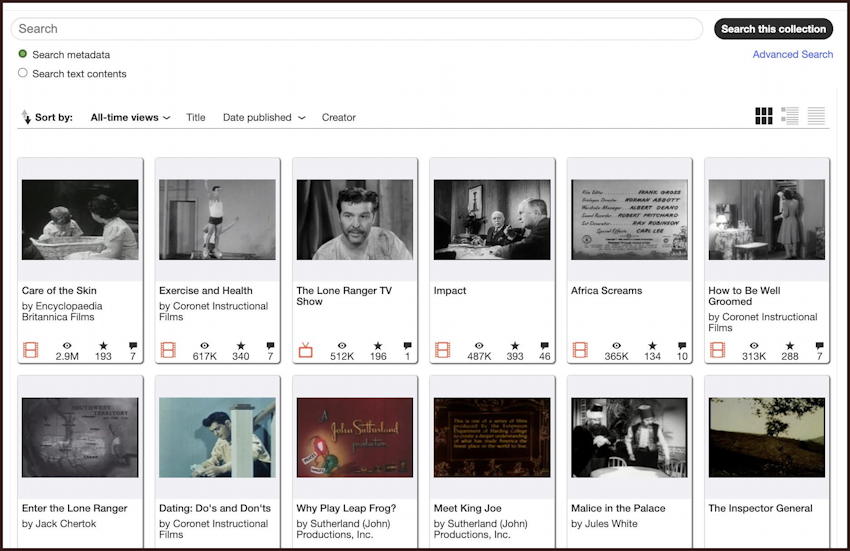This screenshot has height=551, width=850.
Task: Click the reviews bubble icon on Impact card
Action: (x=545, y=345)
